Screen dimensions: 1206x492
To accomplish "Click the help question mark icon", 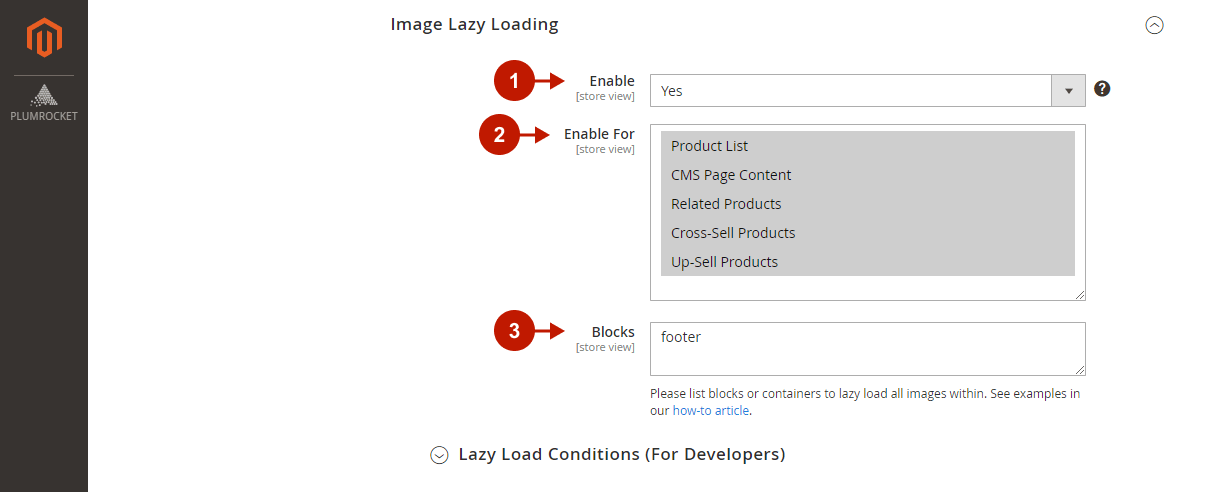I will [1102, 89].
